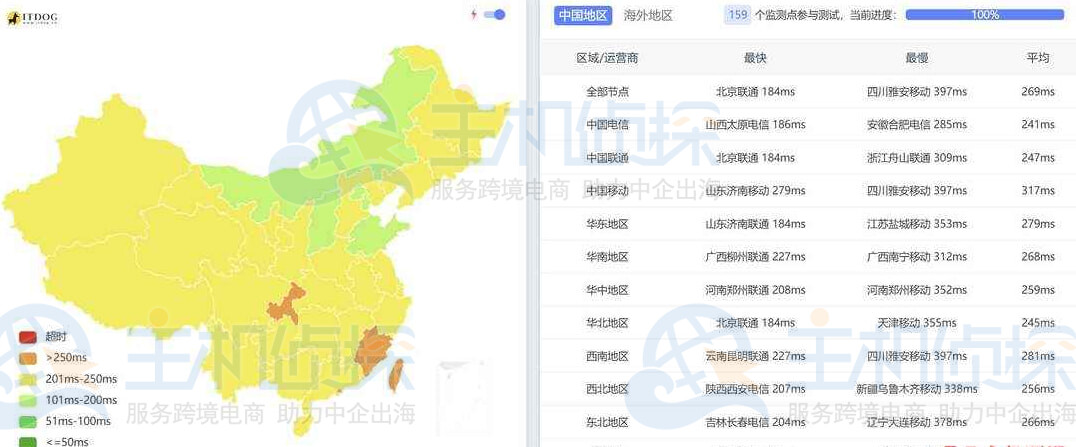Click the red lightning bolt icon

[x=473, y=14]
